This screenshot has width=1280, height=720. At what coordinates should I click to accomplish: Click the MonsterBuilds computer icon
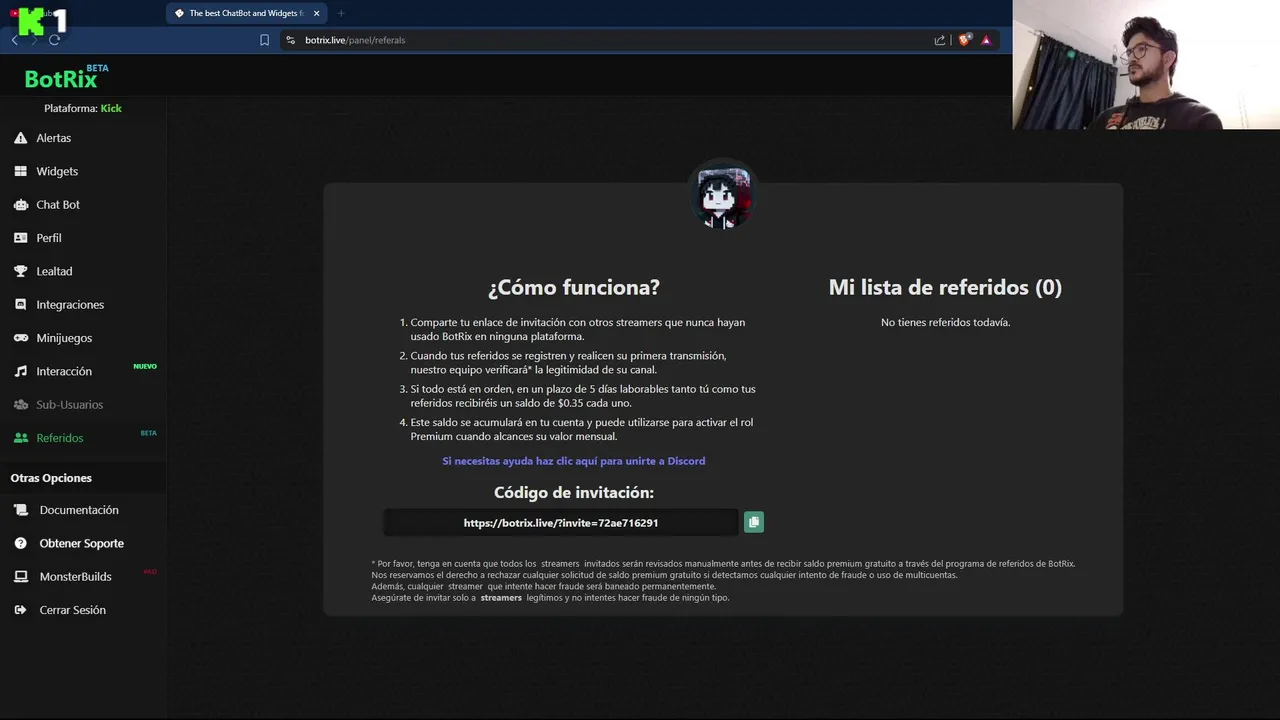click(20, 577)
